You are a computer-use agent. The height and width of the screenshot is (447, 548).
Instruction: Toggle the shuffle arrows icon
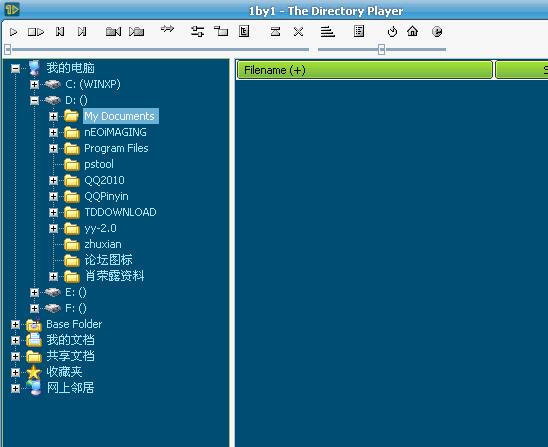tap(167, 29)
